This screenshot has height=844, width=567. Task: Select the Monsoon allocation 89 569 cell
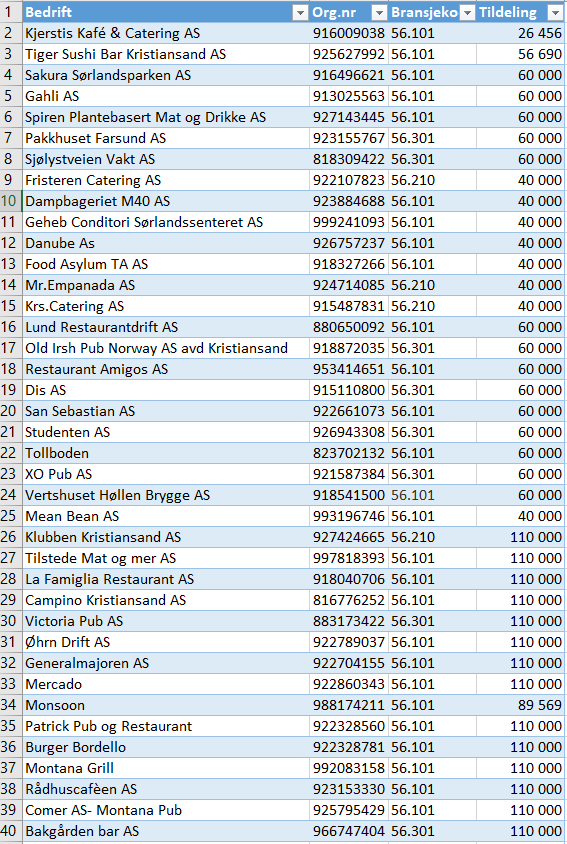pos(521,705)
